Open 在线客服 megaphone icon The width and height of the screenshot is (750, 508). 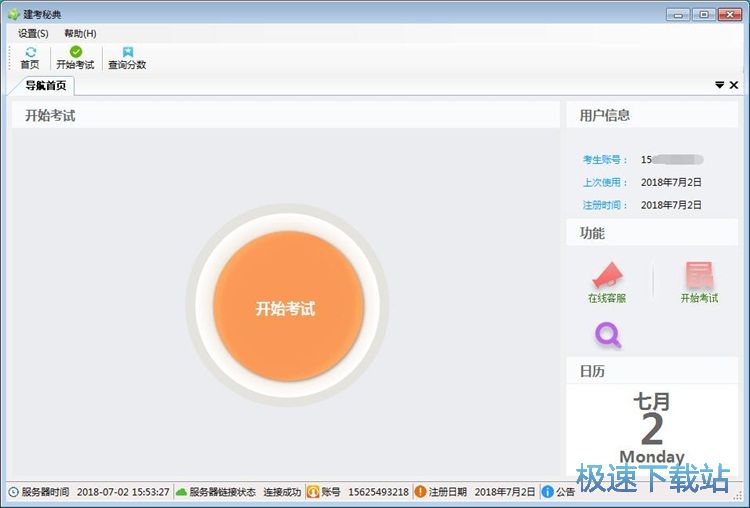pyautogui.click(x=607, y=275)
